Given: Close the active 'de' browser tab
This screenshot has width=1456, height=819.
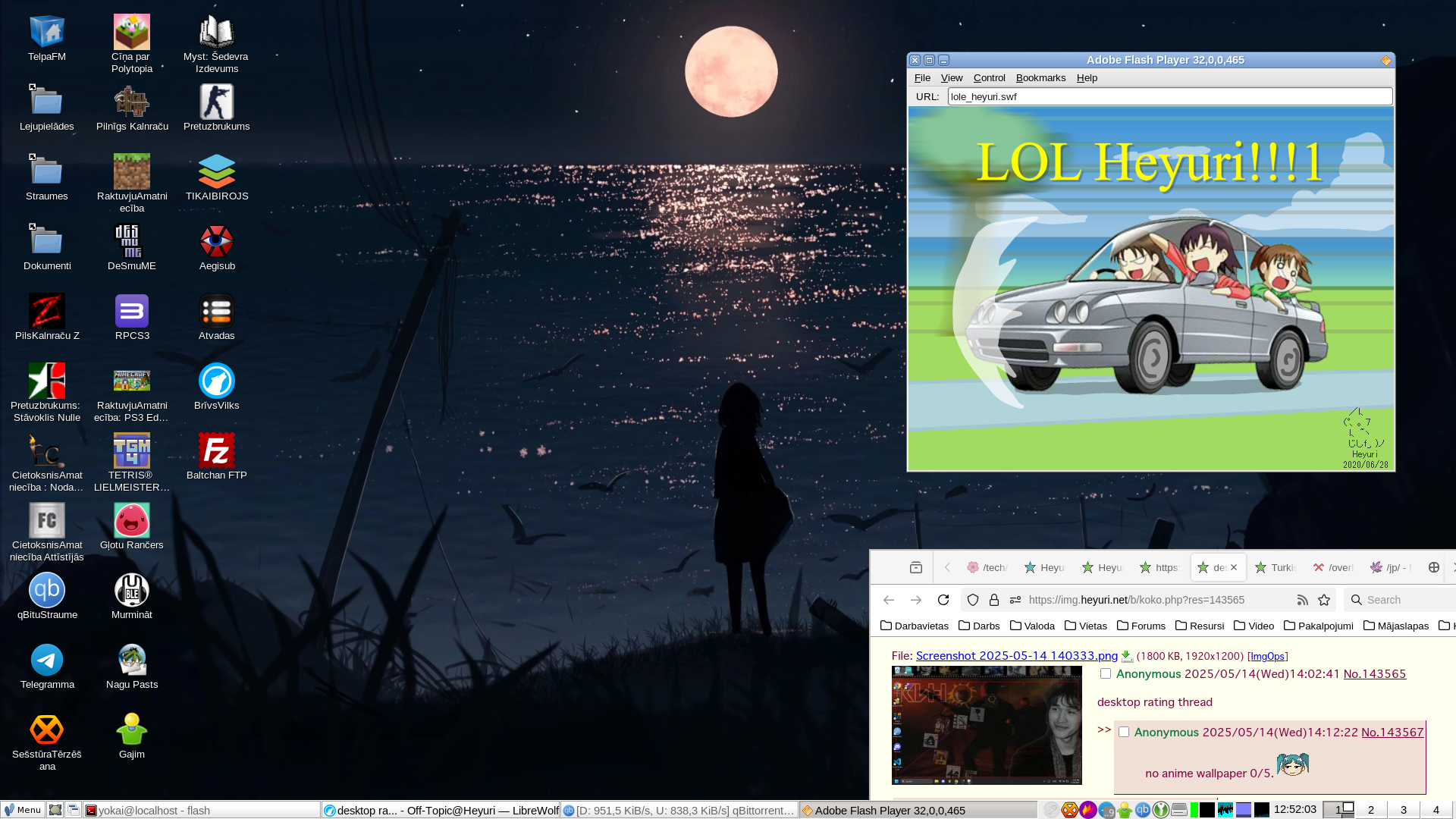Looking at the screenshot, I should point(1234,567).
